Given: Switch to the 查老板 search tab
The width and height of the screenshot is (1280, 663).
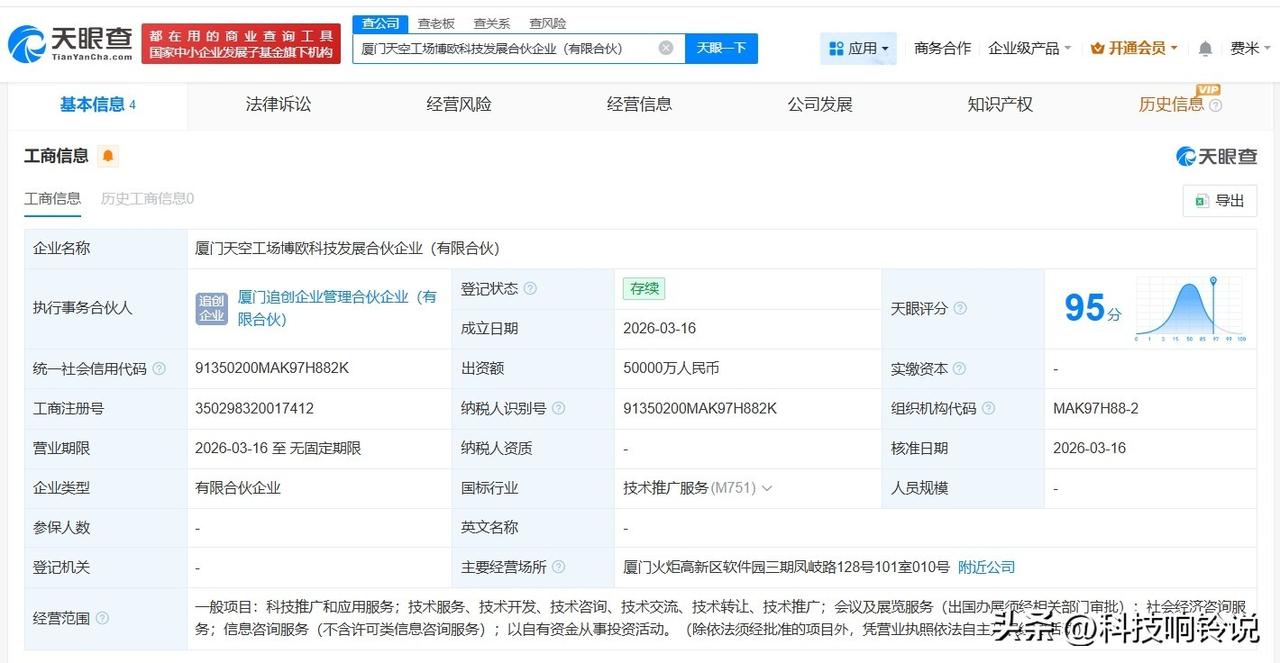Looking at the screenshot, I should (436, 23).
